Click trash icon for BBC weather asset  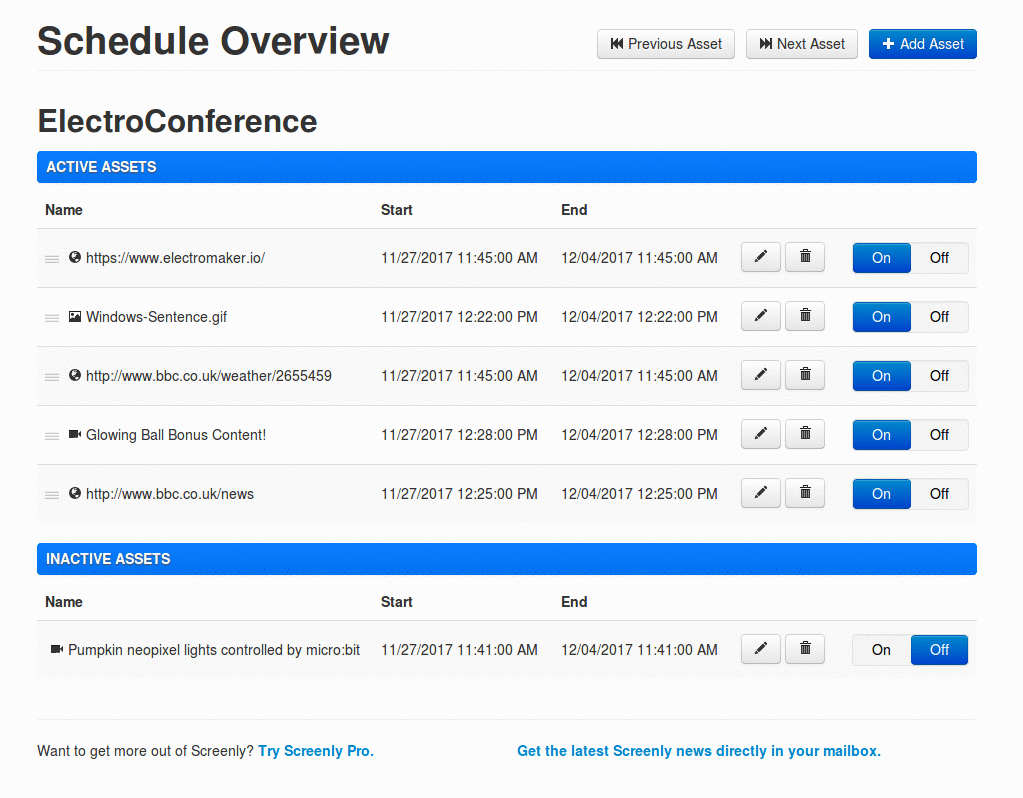805,376
